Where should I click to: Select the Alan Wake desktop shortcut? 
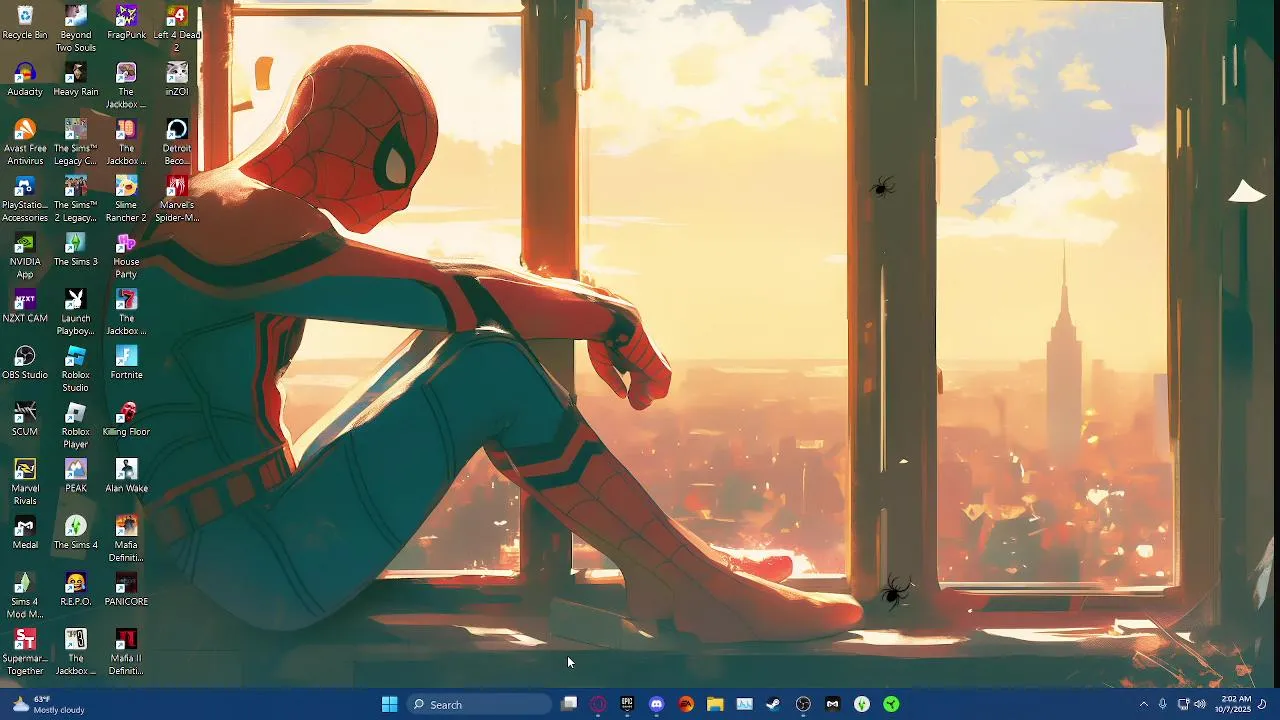pos(126,476)
